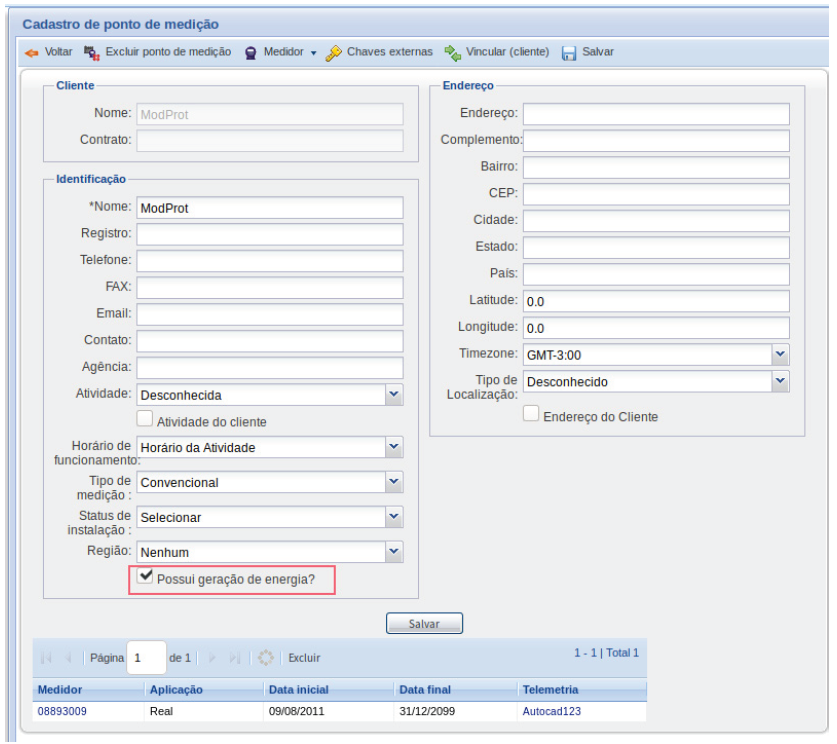Go to the last page using pagination icon
Screen dimensions: 837x744
[235, 658]
